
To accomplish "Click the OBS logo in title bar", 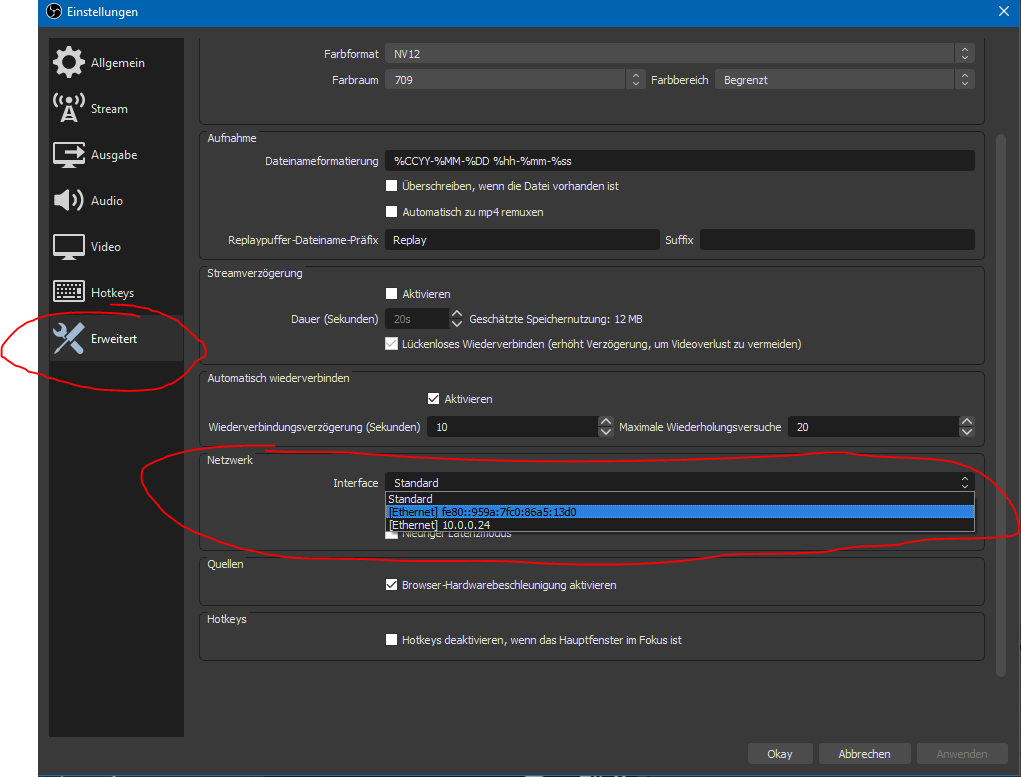I will (x=54, y=11).
